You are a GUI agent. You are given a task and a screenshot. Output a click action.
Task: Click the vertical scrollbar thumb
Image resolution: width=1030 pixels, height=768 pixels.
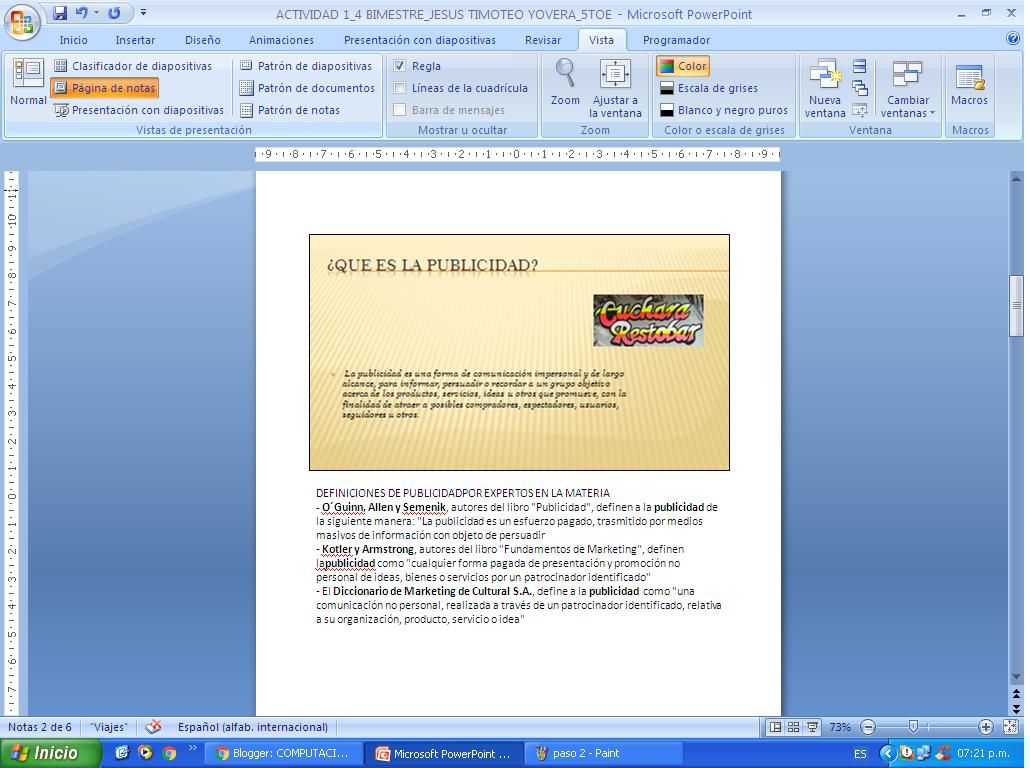tap(1016, 305)
